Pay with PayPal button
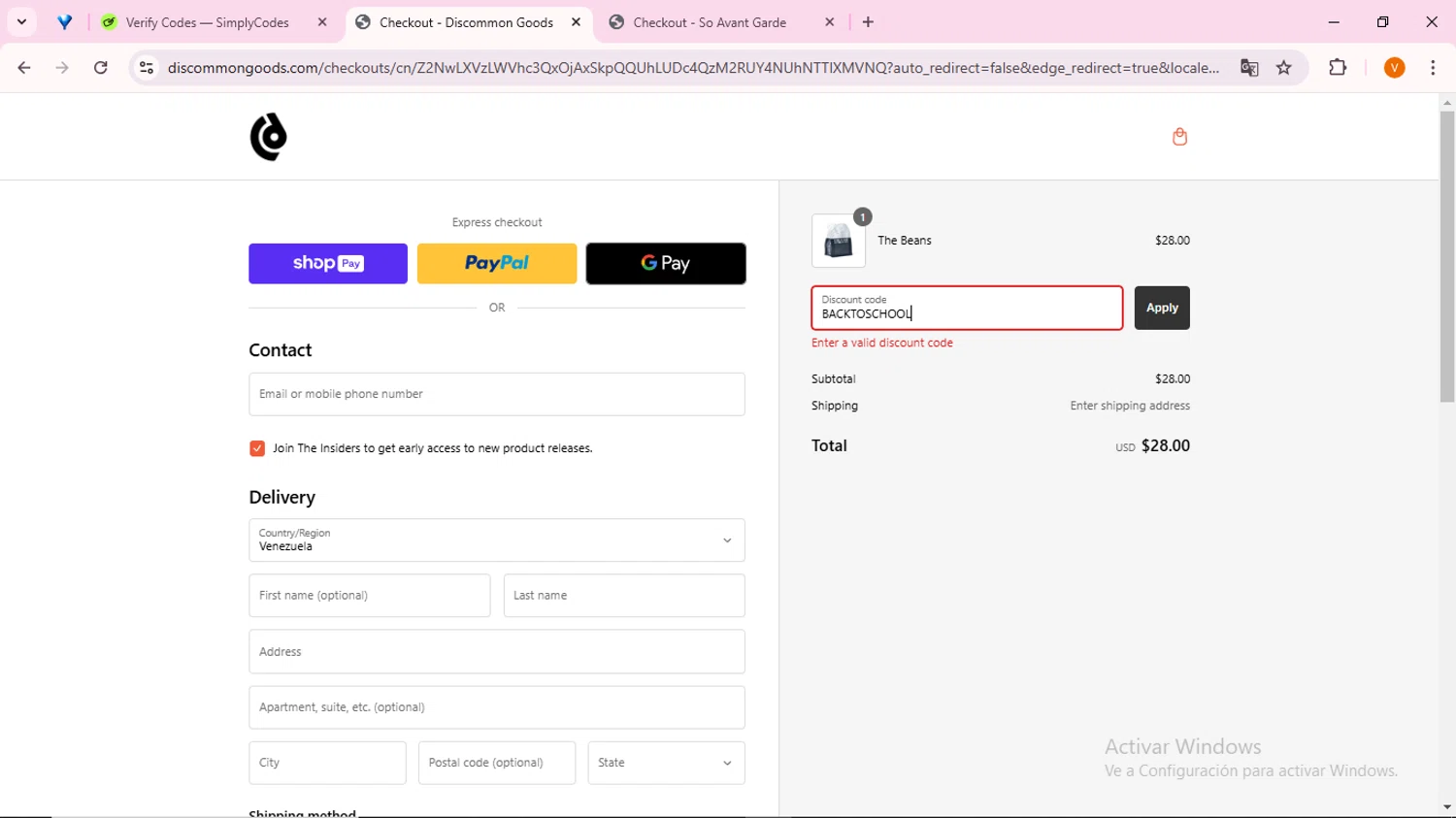1456x818 pixels. click(x=497, y=264)
